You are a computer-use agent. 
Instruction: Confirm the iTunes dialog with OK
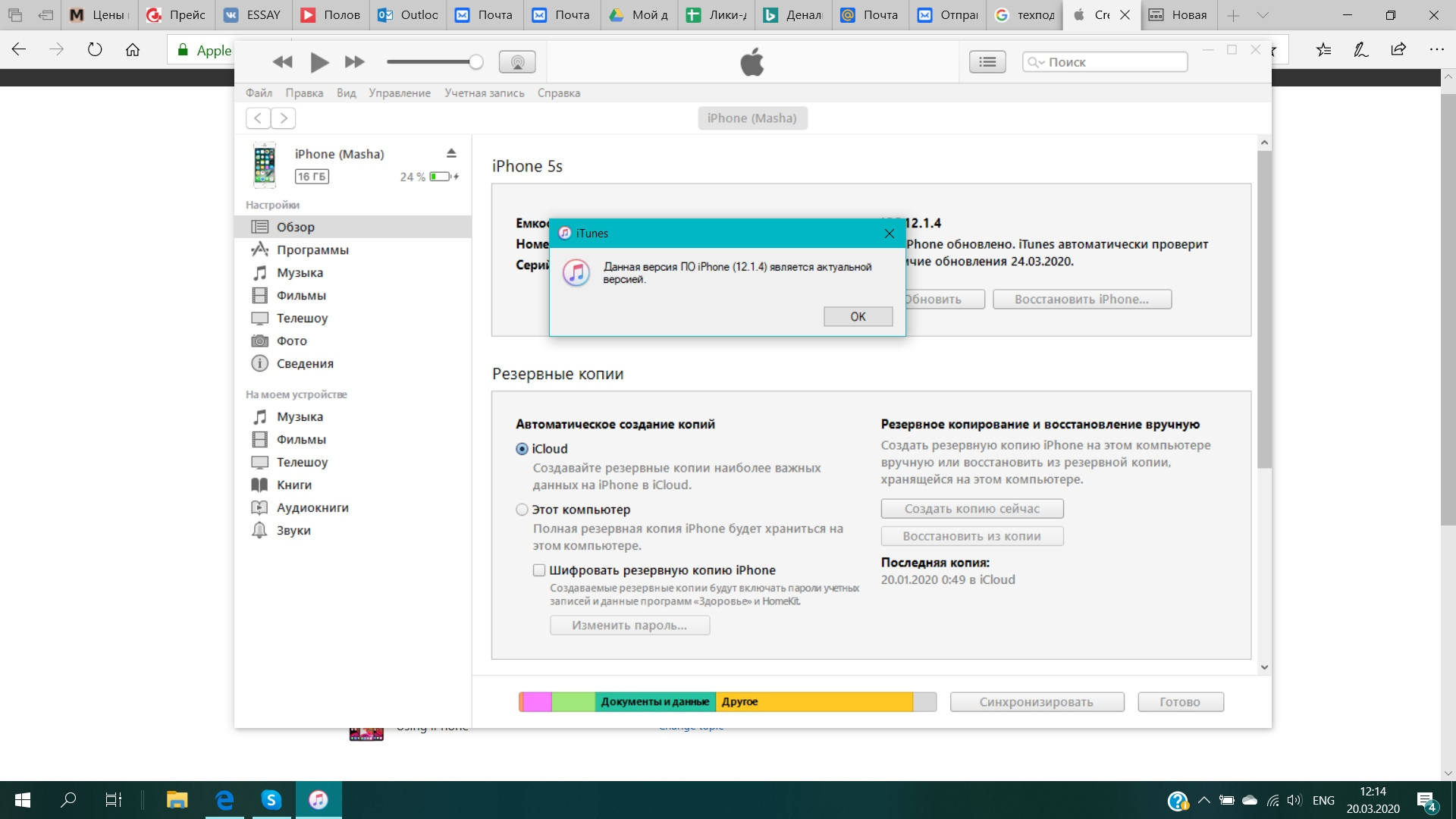(x=858, y=316)
